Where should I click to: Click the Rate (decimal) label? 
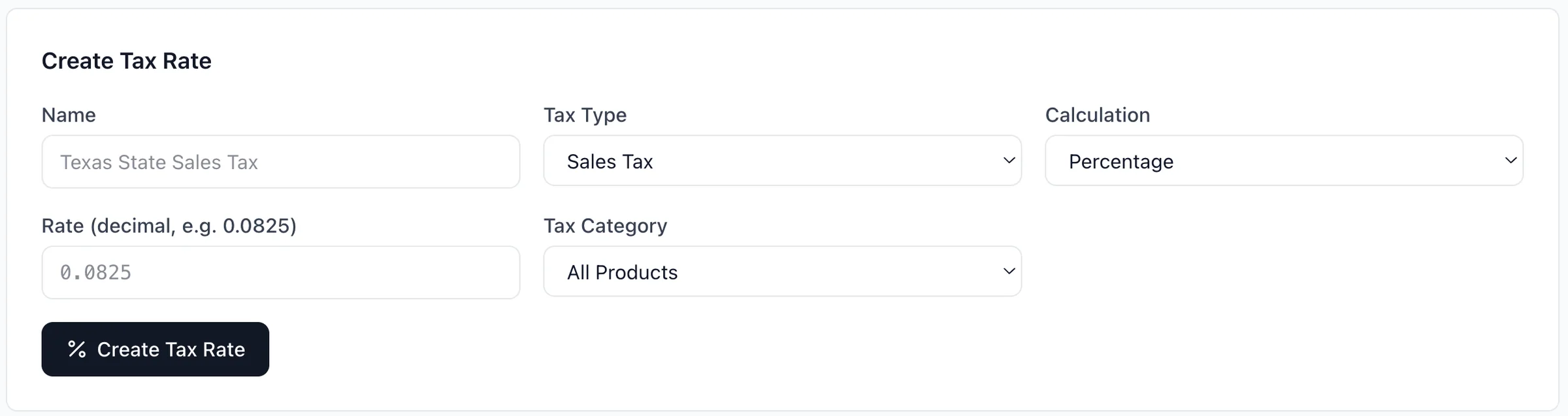pyautogui.click(x=169, y=226)
